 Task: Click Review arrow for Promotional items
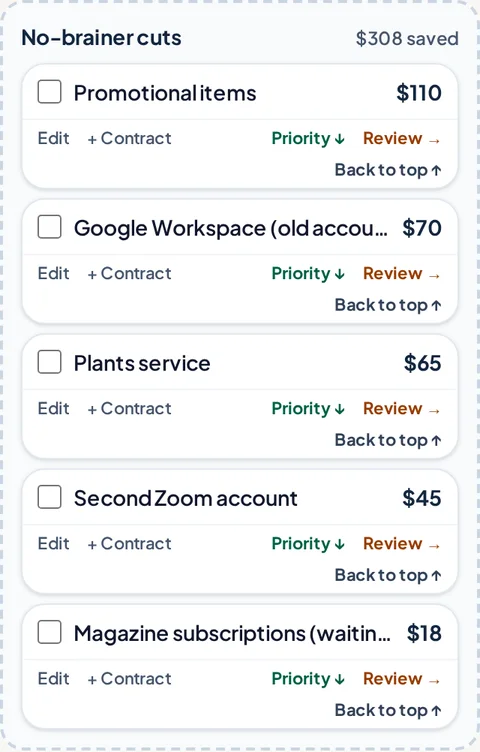coord(402,139)
